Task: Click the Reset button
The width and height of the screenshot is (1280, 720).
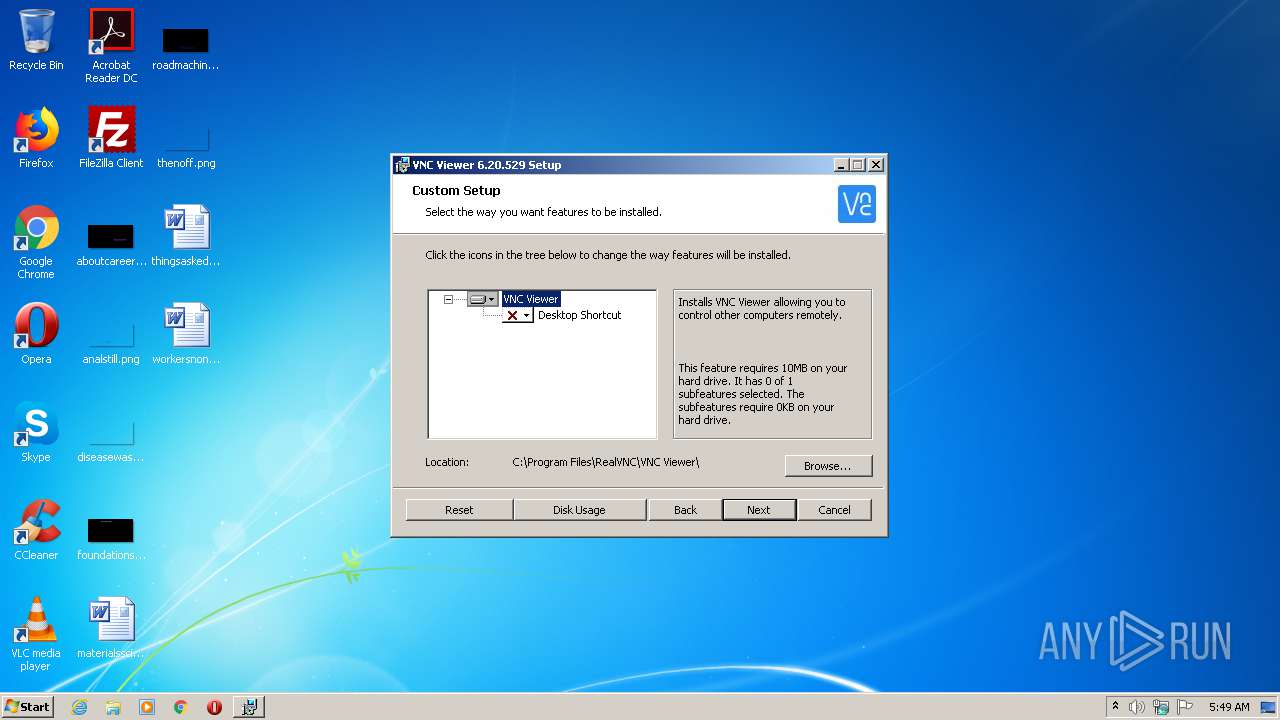Action: pyautogui.click(x=459, y=510)
